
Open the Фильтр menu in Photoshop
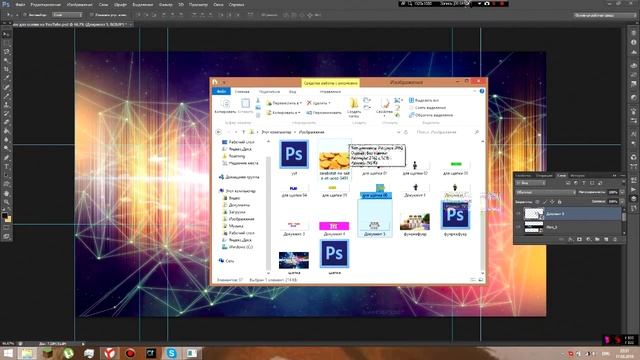coord(165,4)
